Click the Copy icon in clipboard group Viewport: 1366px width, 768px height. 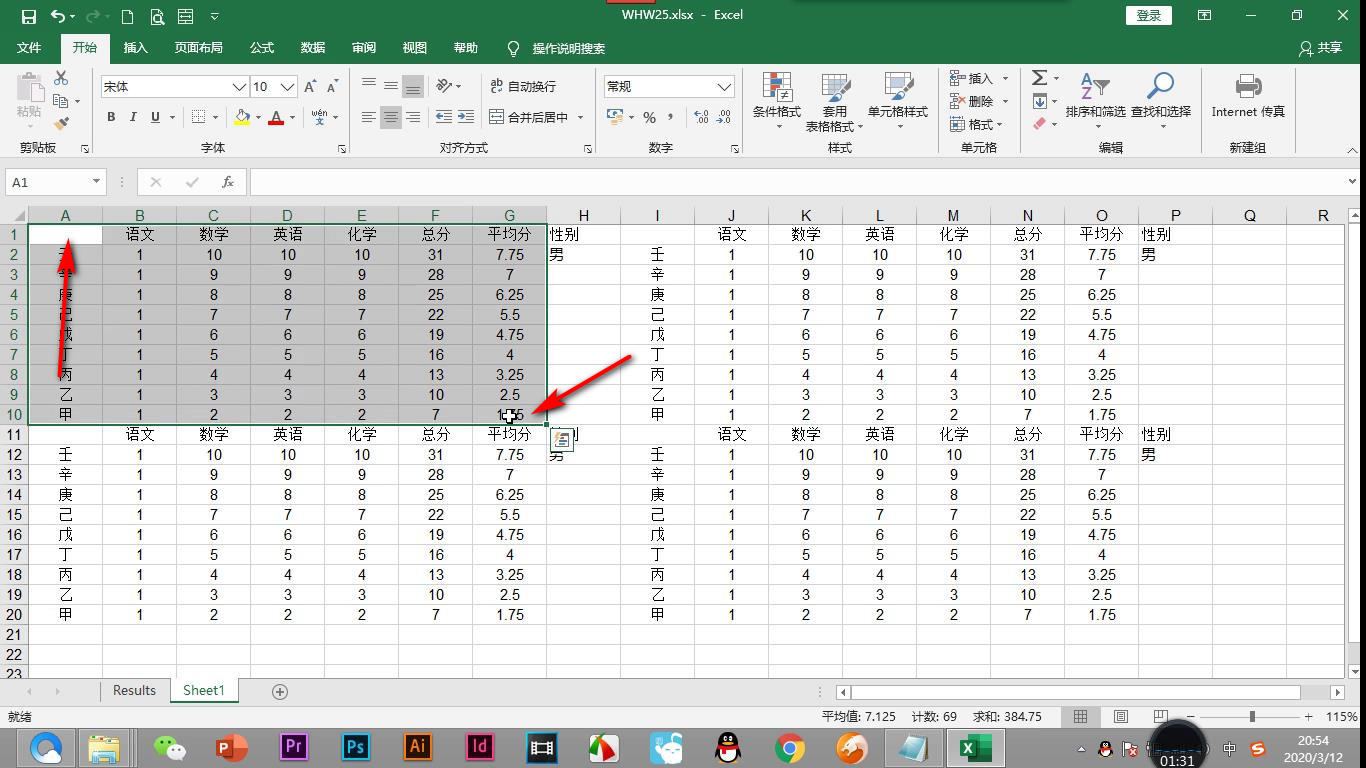tap(61, 101)
